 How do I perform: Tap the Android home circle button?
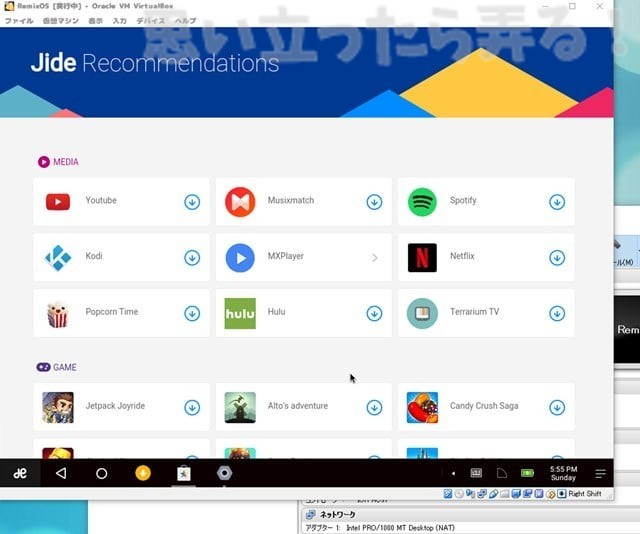click(x=102, y=473)
